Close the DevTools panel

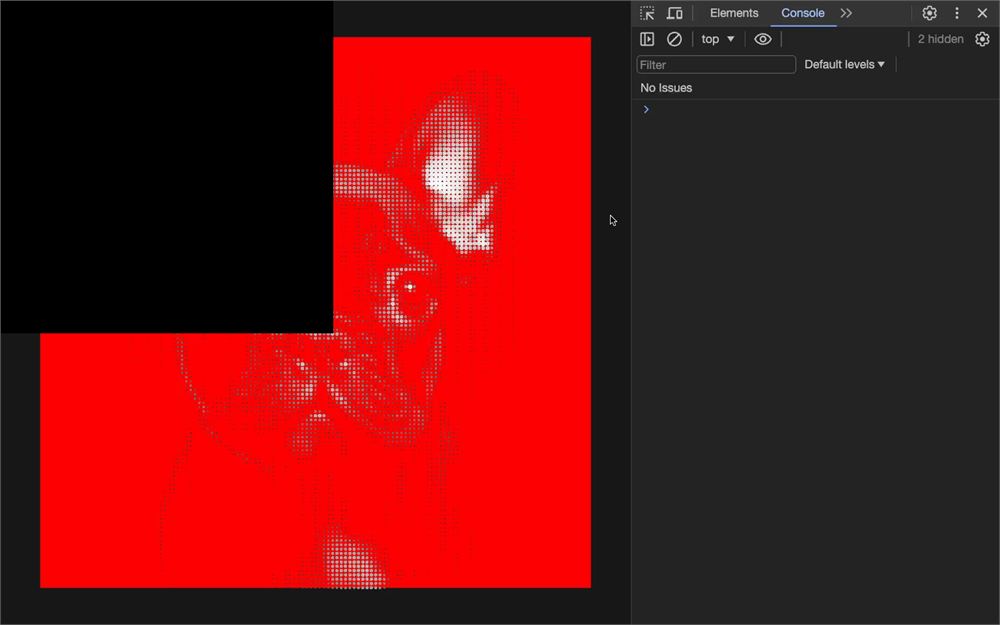982,13
